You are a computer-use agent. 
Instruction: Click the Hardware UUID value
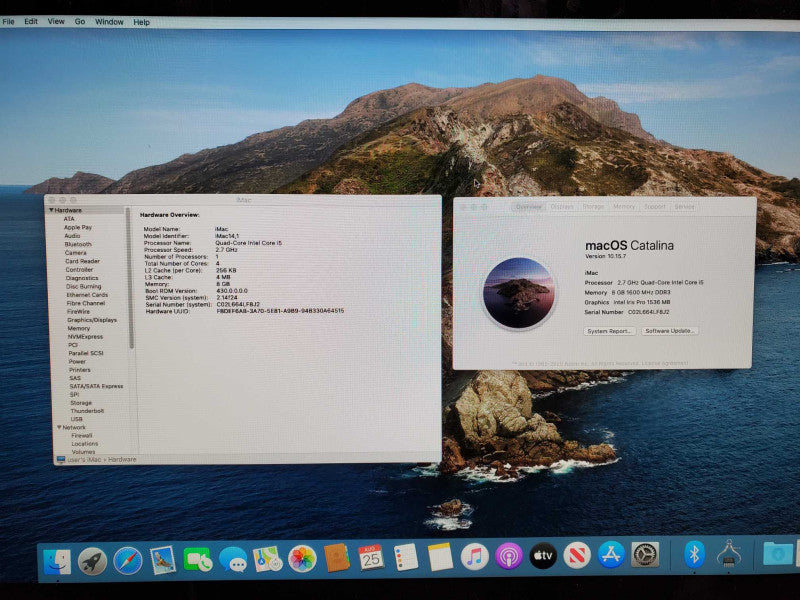tap(280, 311)
